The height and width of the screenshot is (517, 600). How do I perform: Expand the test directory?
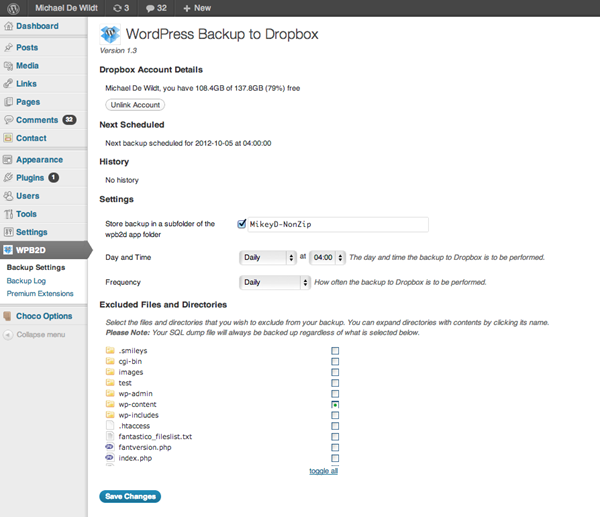tap(125, 383)
